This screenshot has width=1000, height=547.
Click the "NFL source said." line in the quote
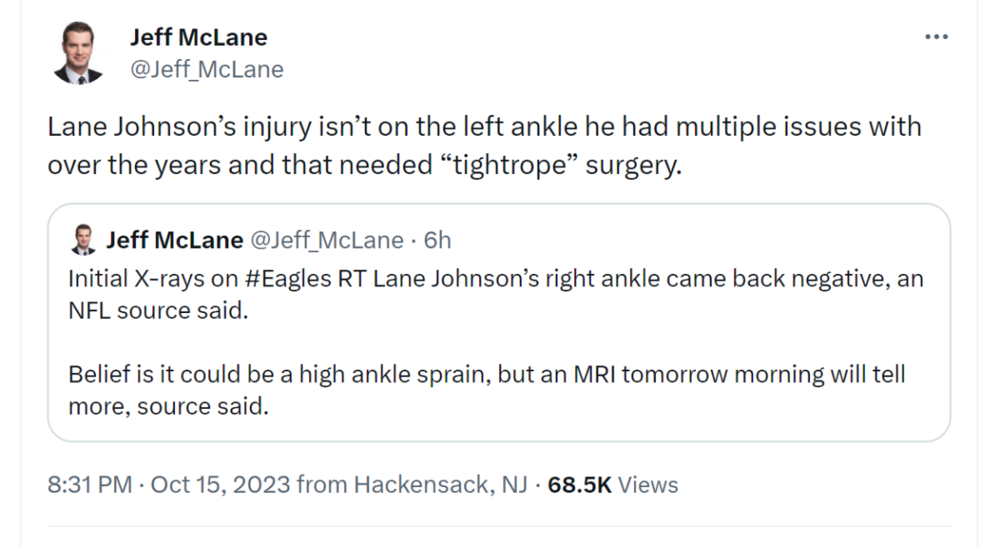click(x=157, y=310)
